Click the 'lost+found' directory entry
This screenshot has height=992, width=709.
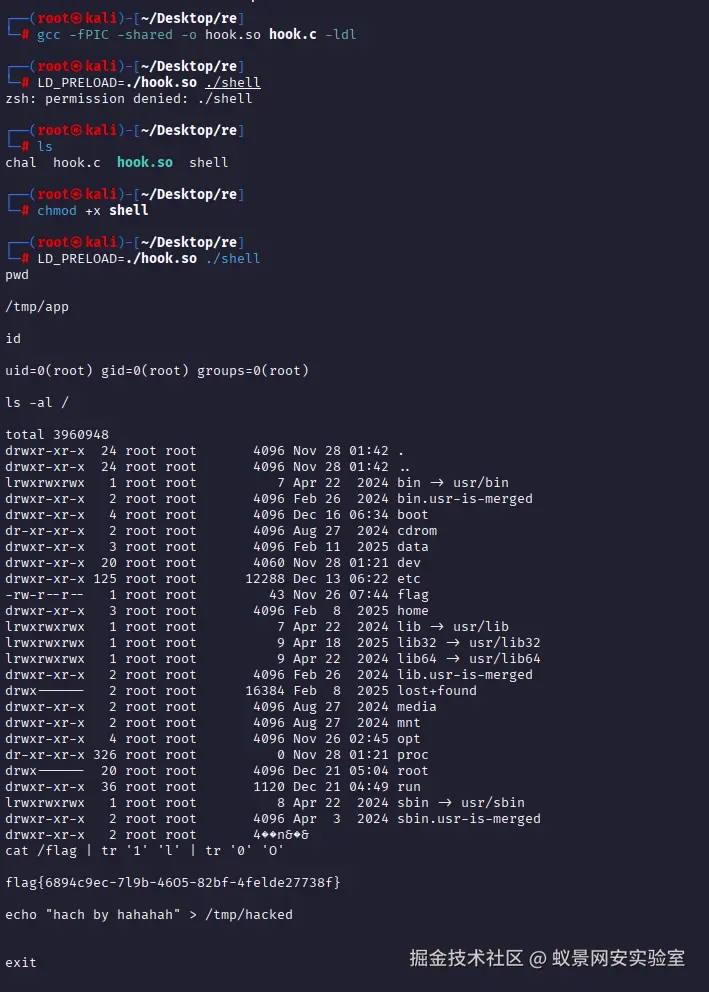coord(436,690)
